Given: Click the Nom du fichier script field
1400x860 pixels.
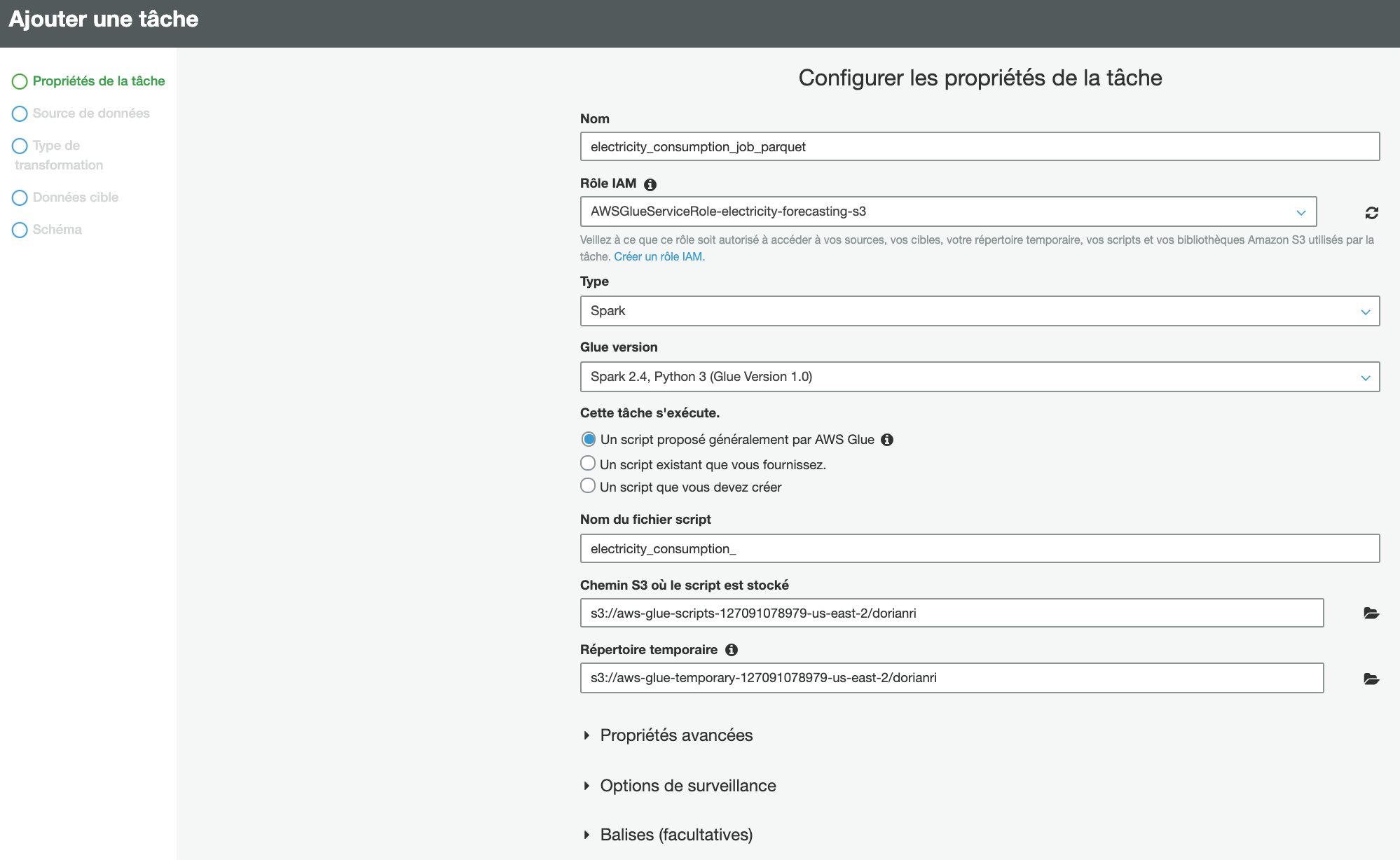Looking at the screenshot, I should [x=980, y=549].
